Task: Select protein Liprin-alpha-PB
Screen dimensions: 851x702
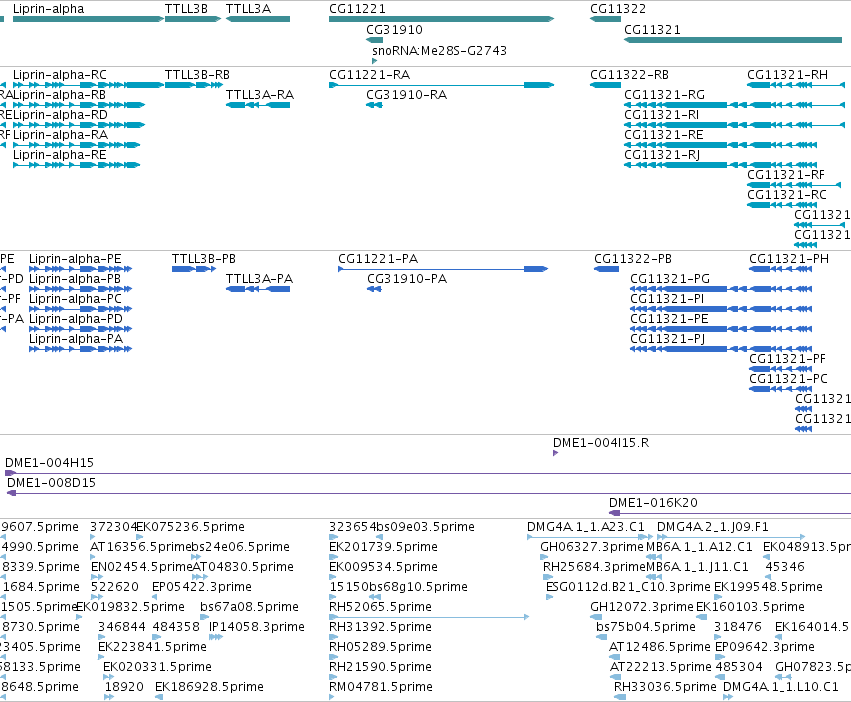Action: pyautogui.click(x=80, y=289)
